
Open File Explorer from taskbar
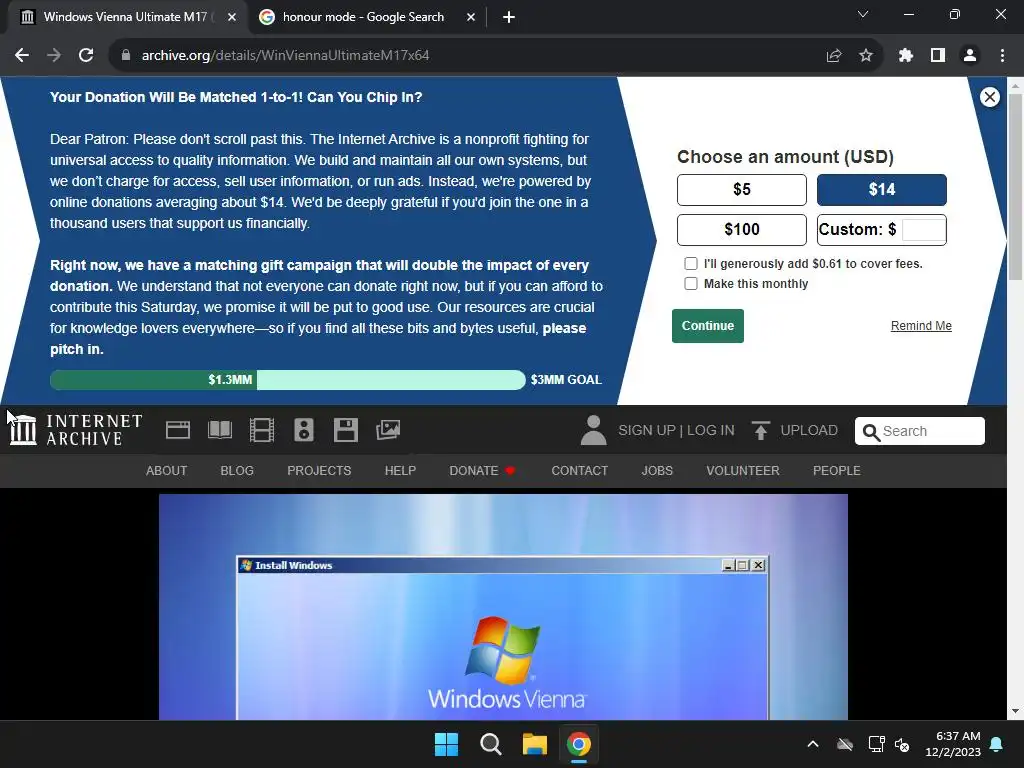pyautogui.click(x=534, y=744)
